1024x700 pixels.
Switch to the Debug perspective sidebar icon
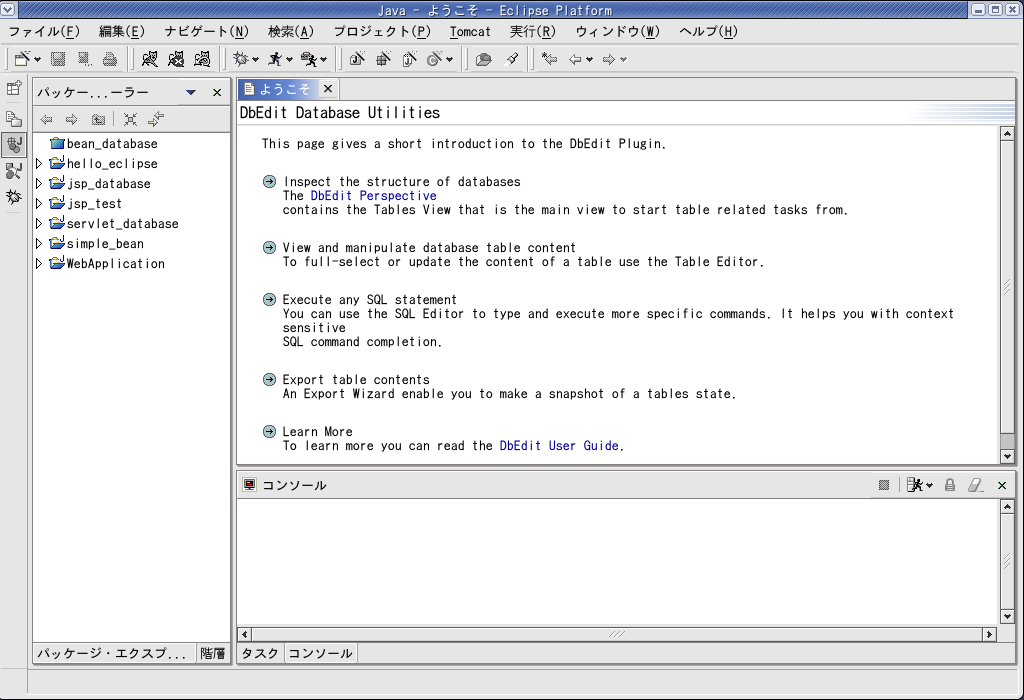pos(14,197)
